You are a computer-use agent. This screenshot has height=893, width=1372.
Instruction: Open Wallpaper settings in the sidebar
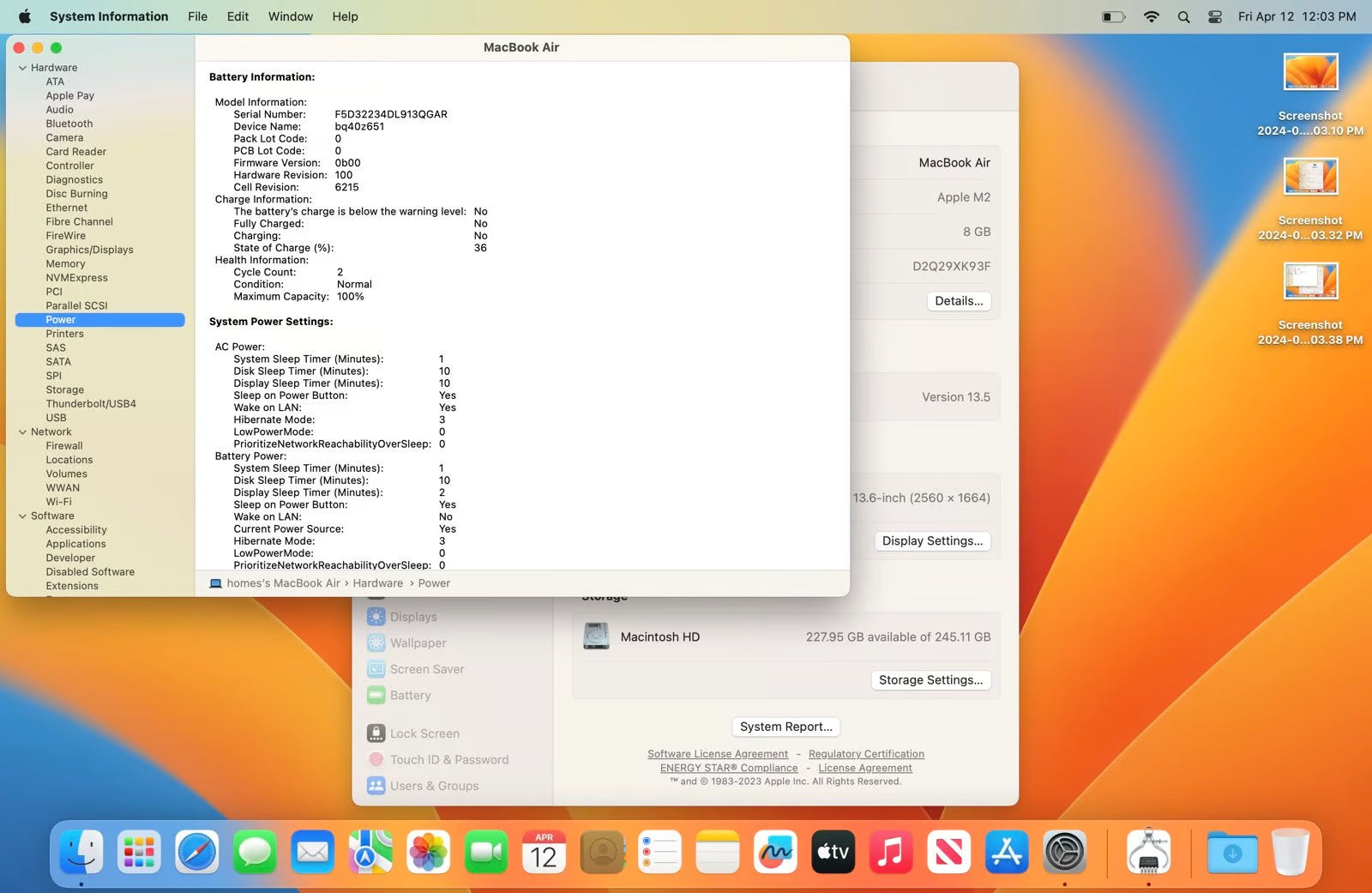coord(418,643)
